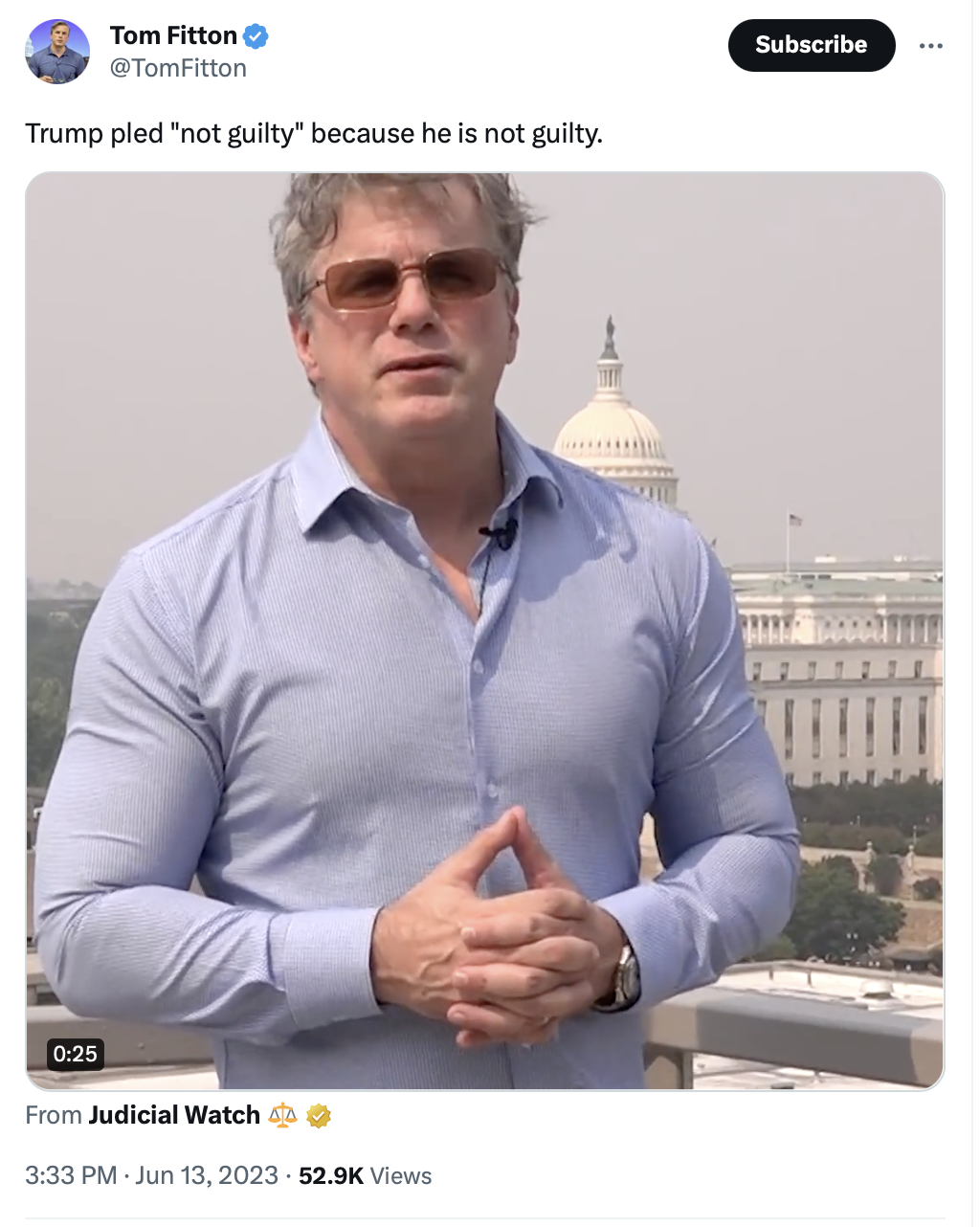980x1227 pixels.
Task: Click the 3:33 PM post time
Action: coord(71,1175)
